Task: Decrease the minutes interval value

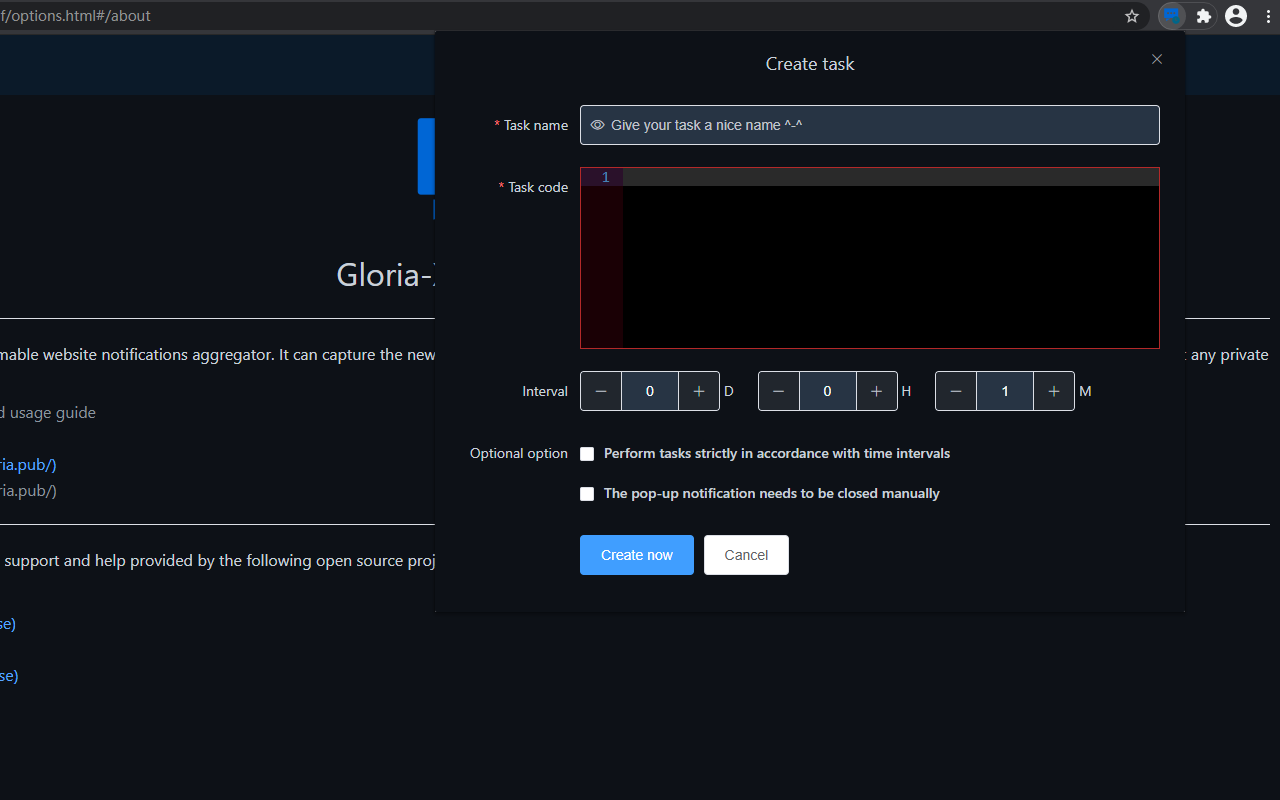Action: point(956,391)
